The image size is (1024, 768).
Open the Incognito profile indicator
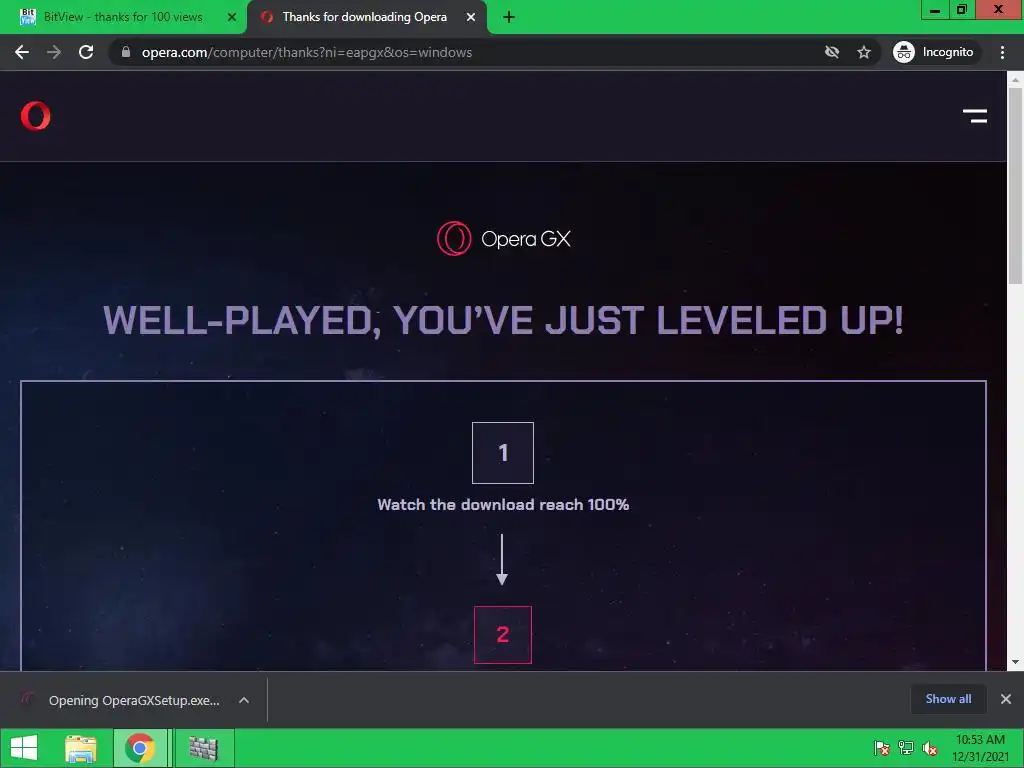pyautogui.click(x=934, y=52)
